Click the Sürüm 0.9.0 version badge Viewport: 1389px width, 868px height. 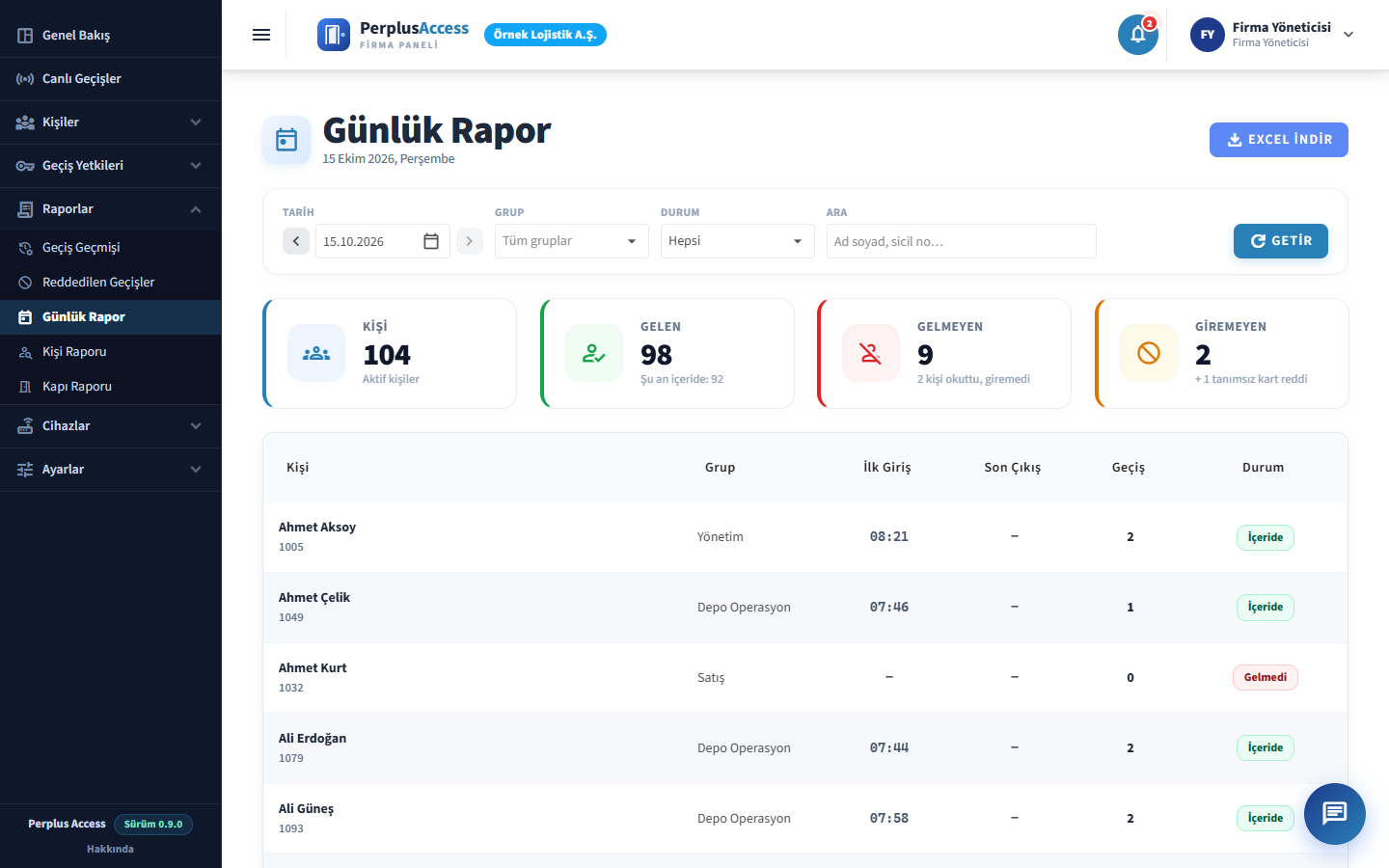point(153,825)
